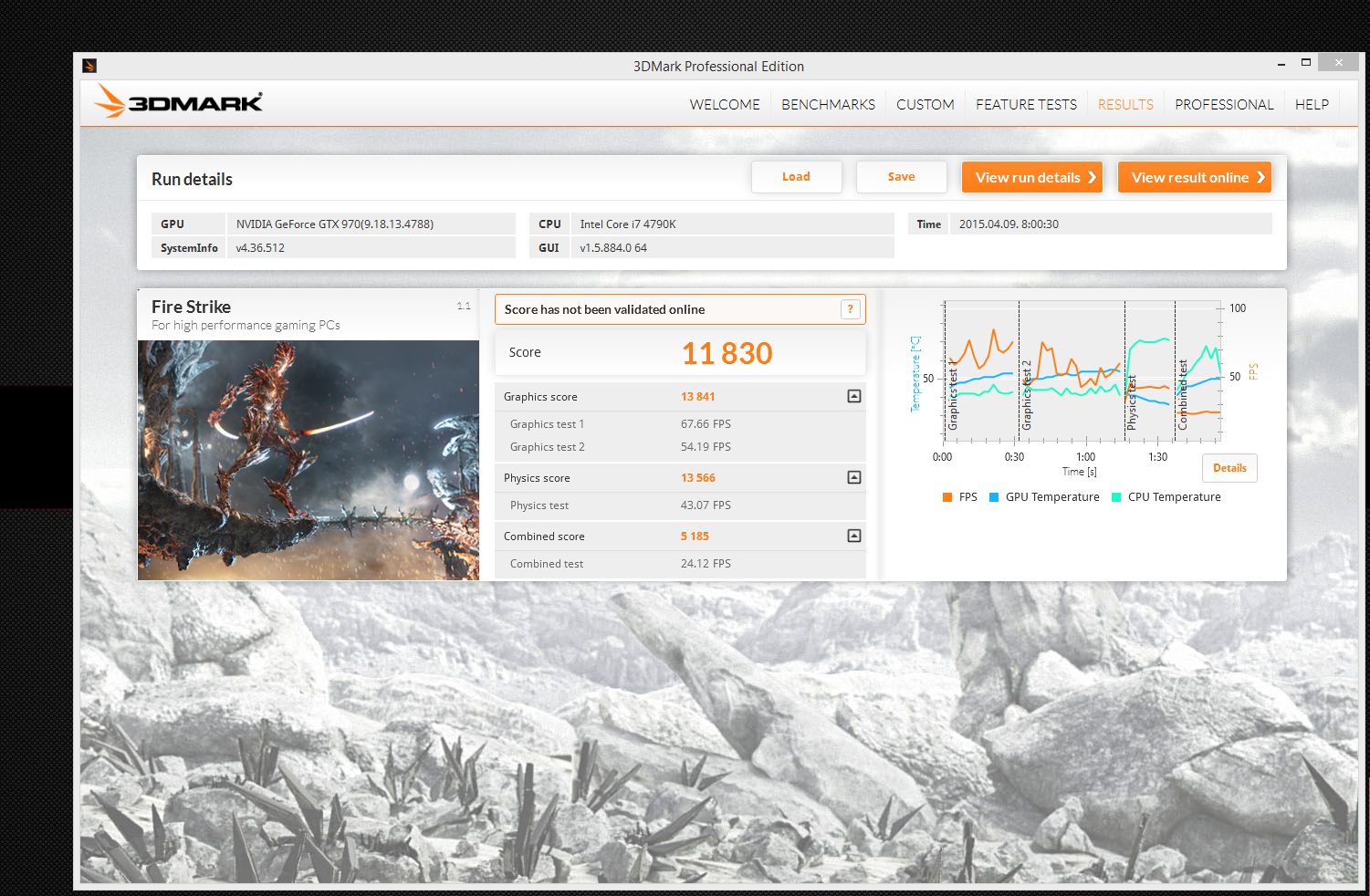Collapse the Graphics score section
This screenshot has height=896, width=1370.
coord(854,396)
